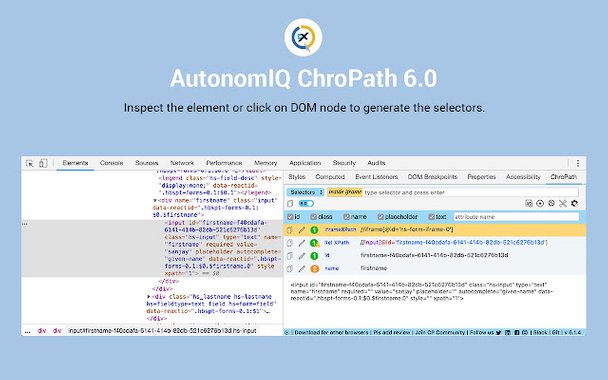Click the crossed-tools icon in ChroPath toolbar

pyautogui.click(x=563, y=204)
